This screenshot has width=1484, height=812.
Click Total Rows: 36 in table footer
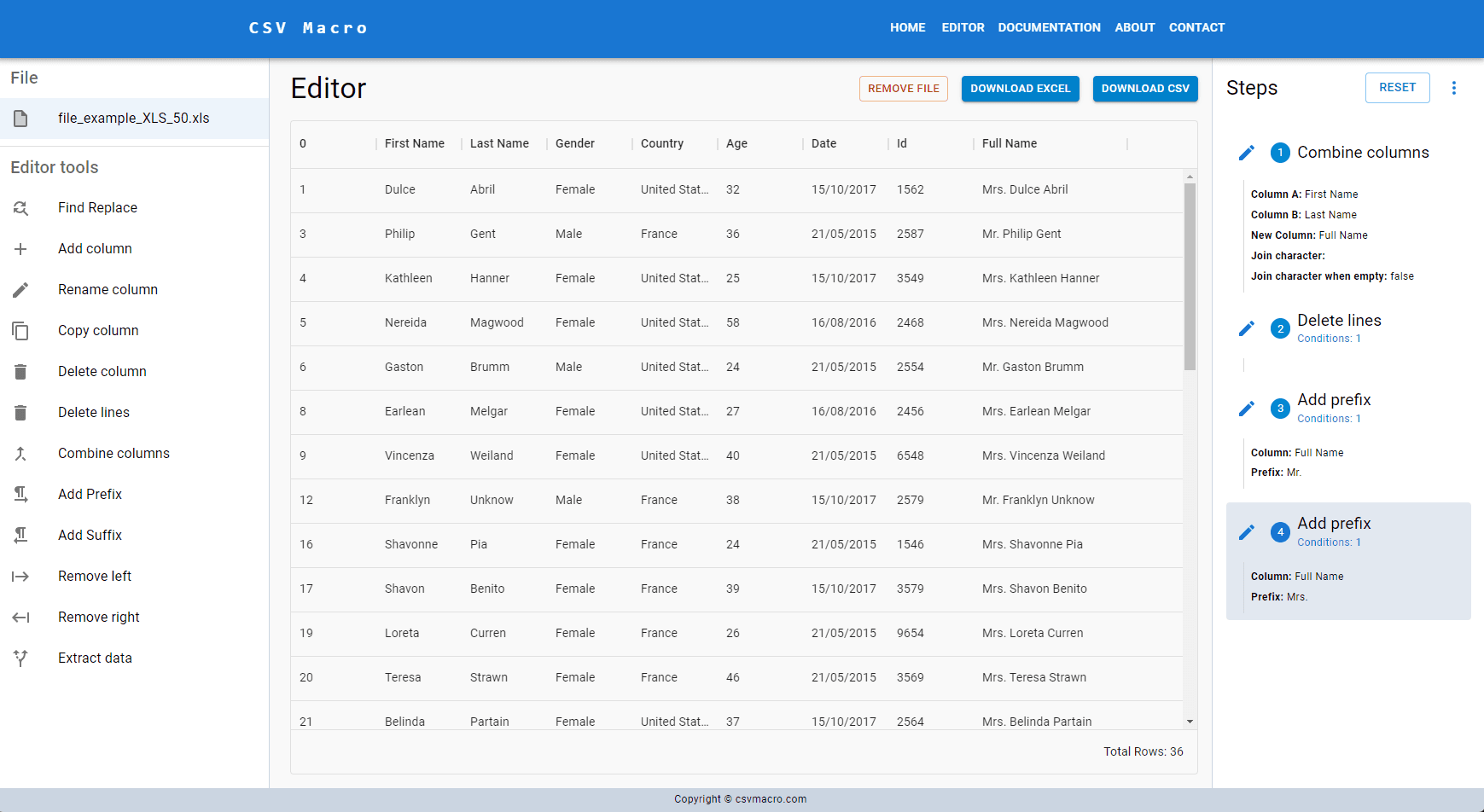pos(1144,751)
